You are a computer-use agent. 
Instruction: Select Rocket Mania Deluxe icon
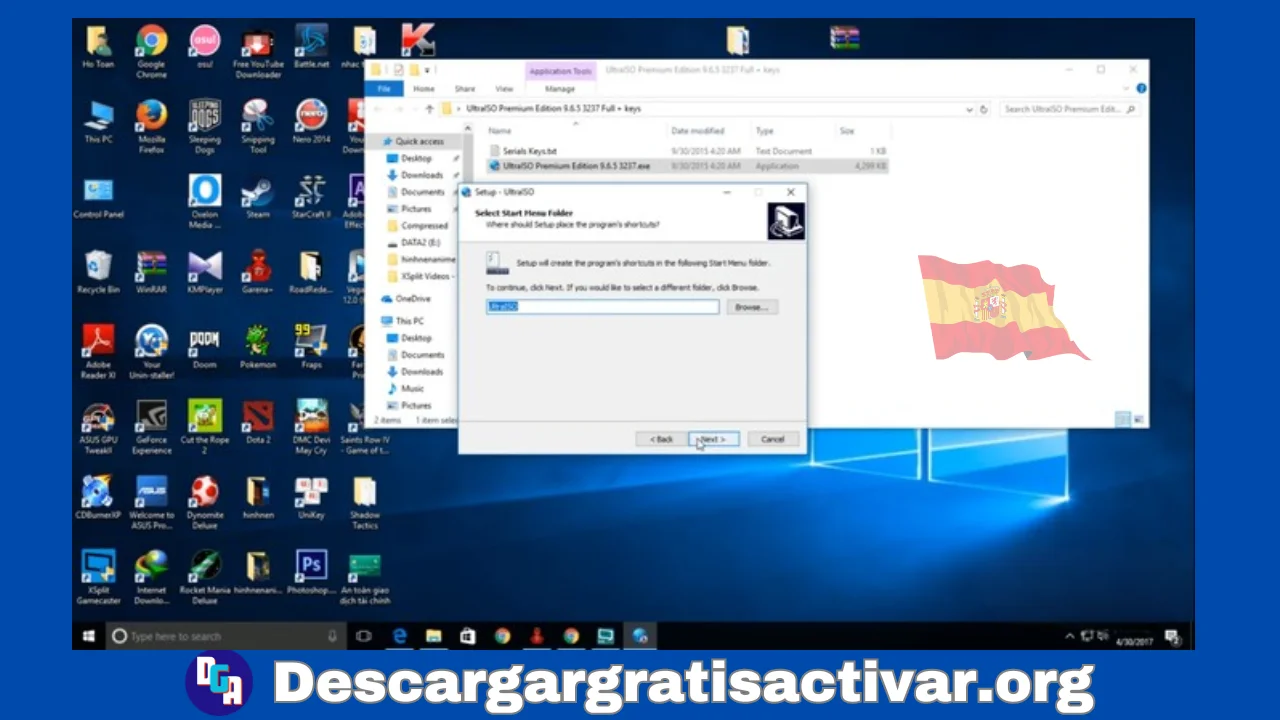205,577
